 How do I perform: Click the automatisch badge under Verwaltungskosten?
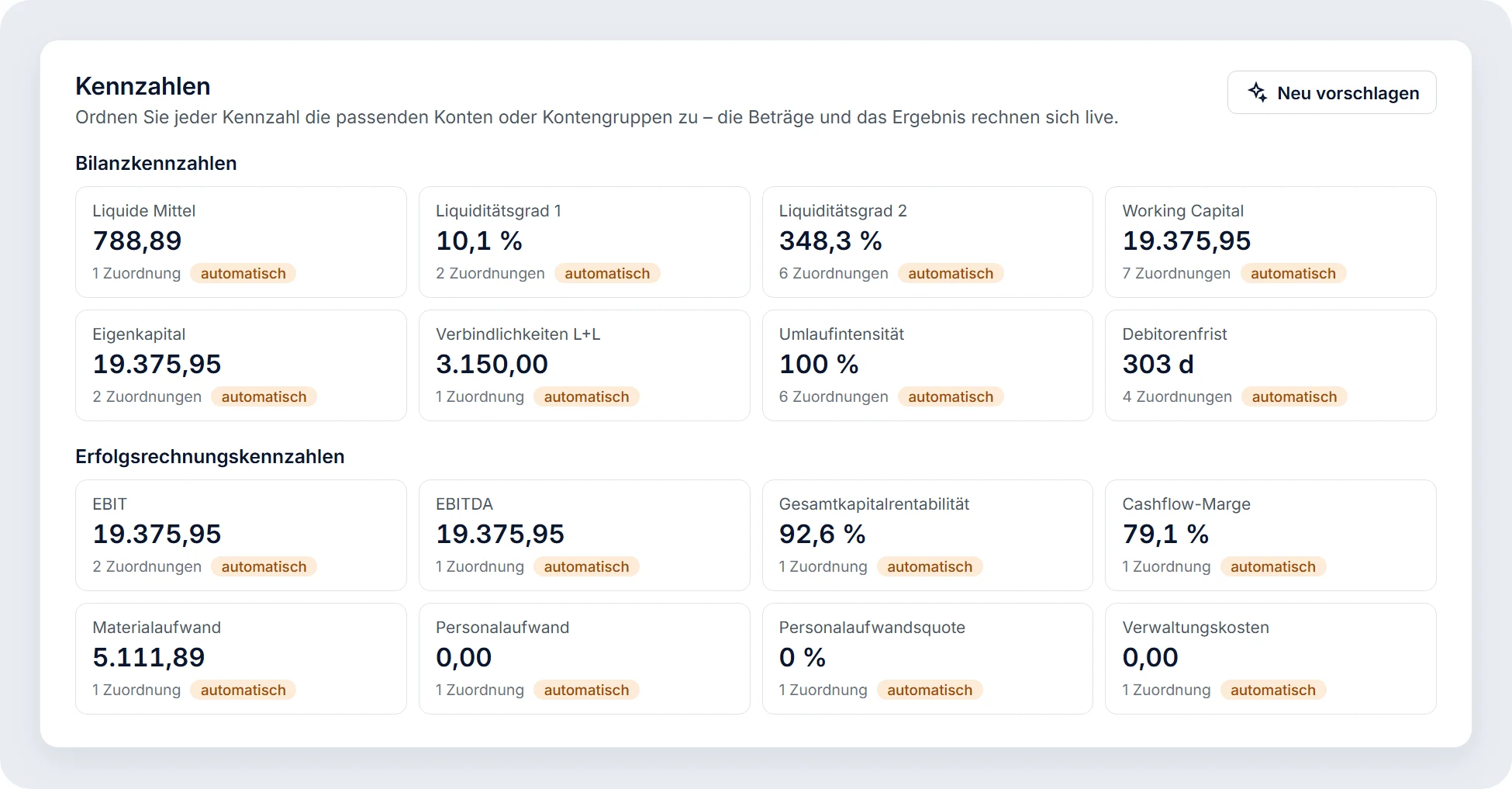pos(1273,690)
